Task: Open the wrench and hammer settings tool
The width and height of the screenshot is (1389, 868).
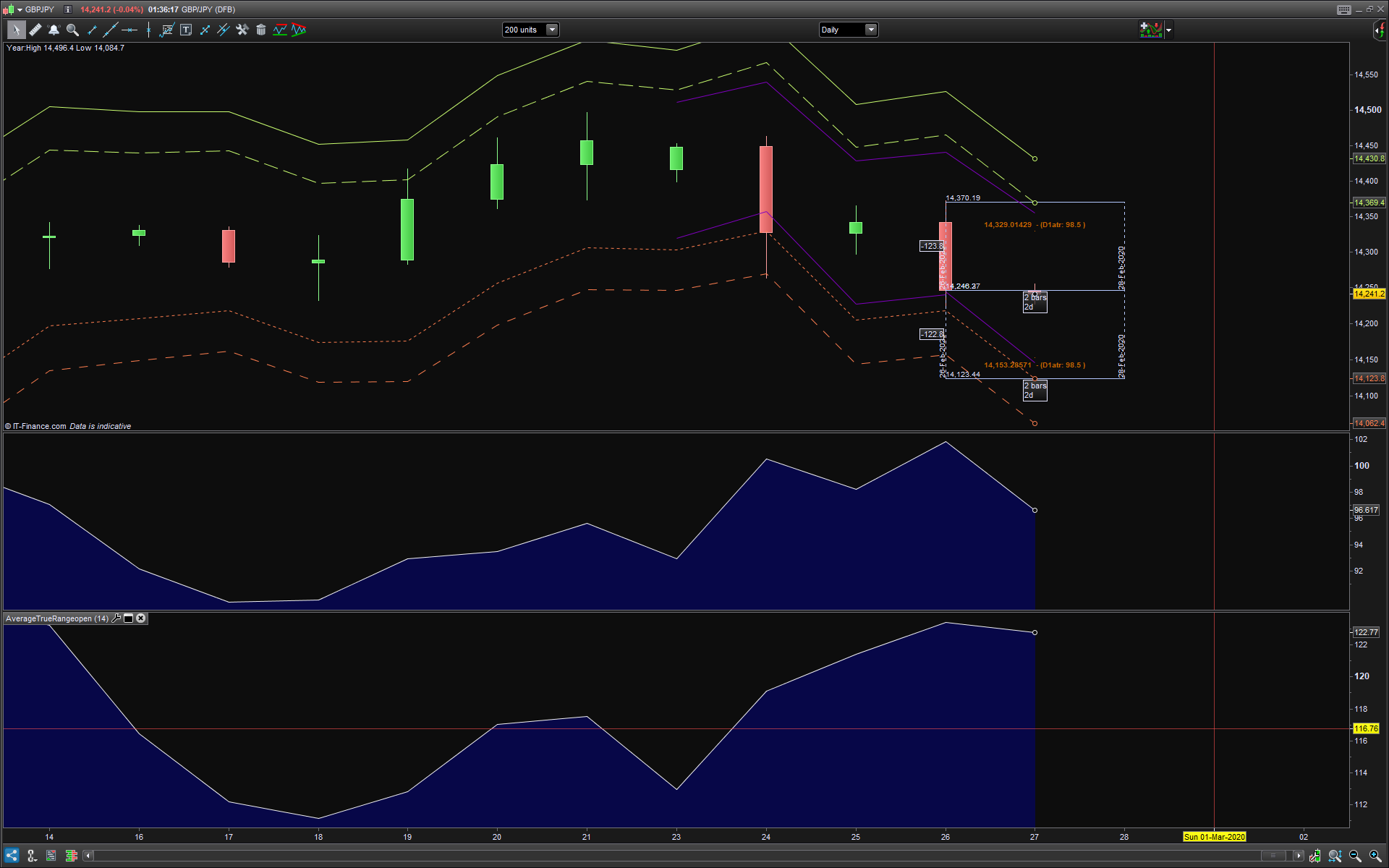Action: click(x=242, y=30)
